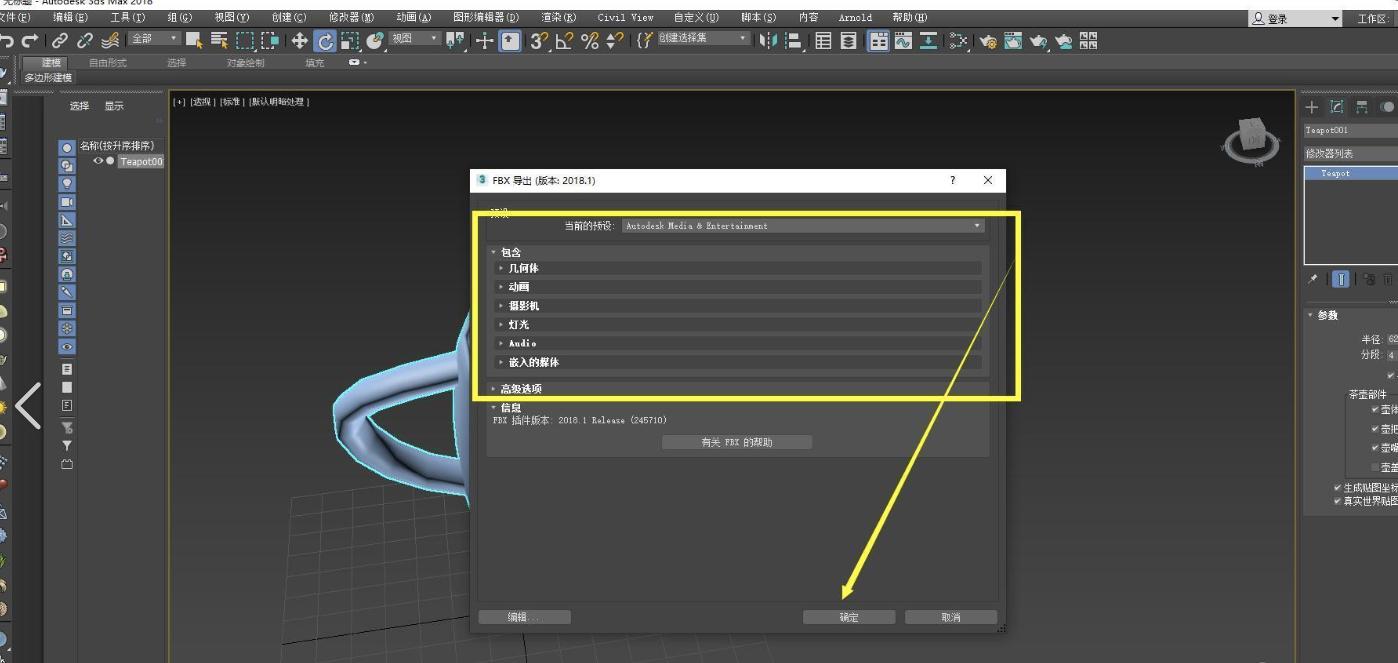Open the Create panel plus icon
This screenshot has height=663, width=1398.
pyautogui.click(x=1312, y=107)
